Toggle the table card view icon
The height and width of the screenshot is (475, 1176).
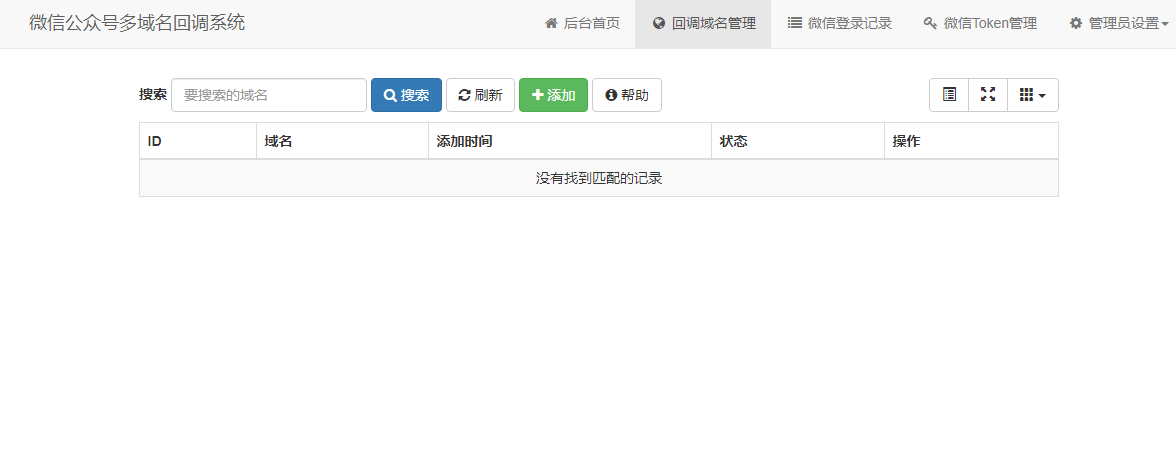[x=949, y=95]
